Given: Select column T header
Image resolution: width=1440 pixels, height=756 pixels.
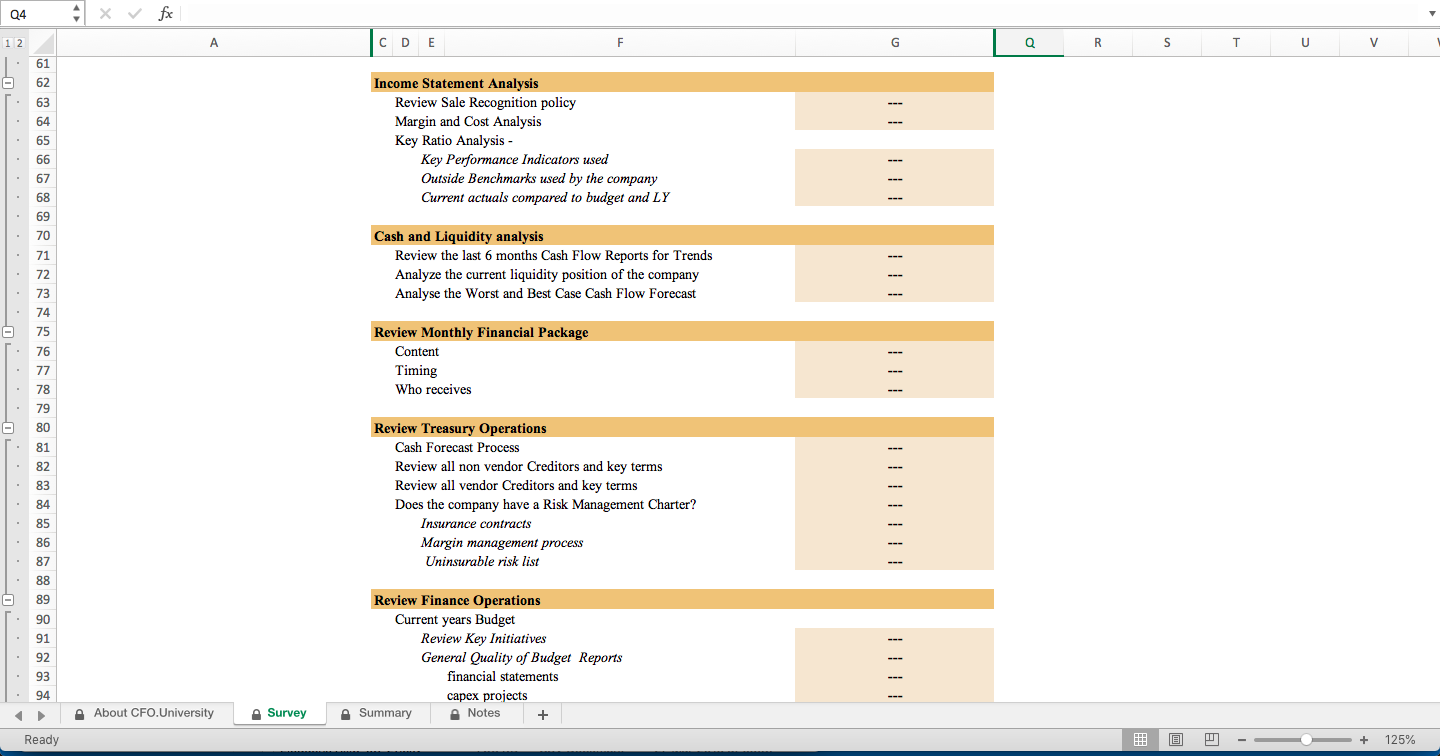Looking at the screenshot, I should [1236, 42].
